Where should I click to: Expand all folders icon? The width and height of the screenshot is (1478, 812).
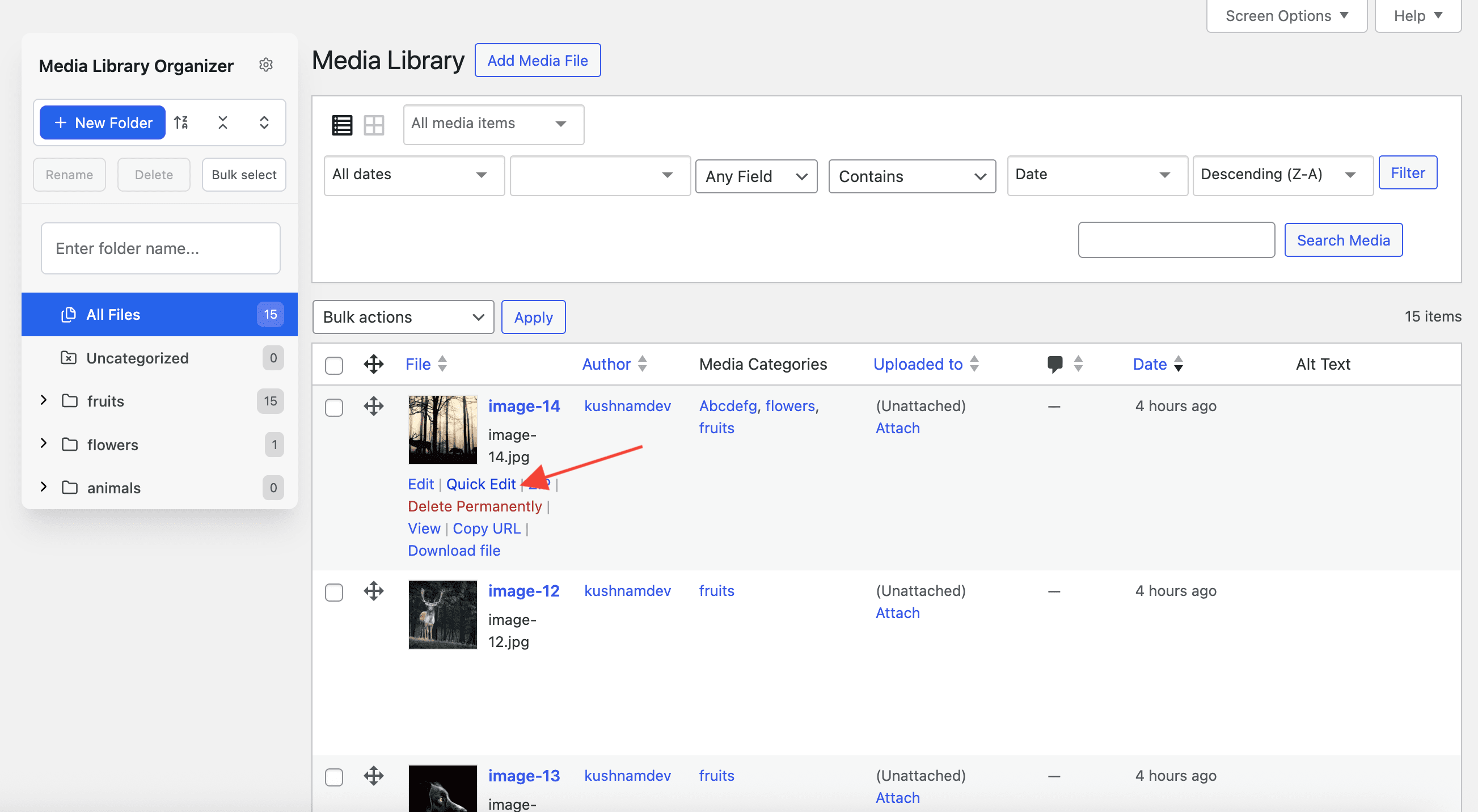[x=264, y=122]
